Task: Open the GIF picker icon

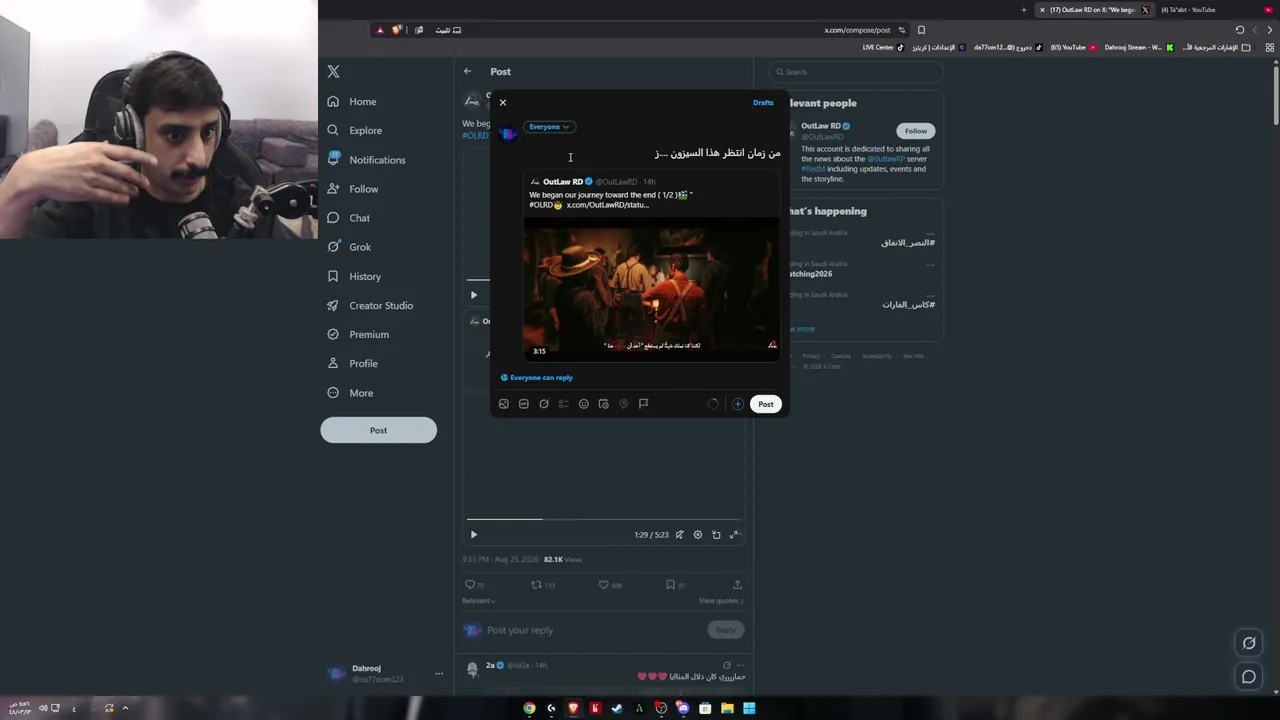Action: 524,404
